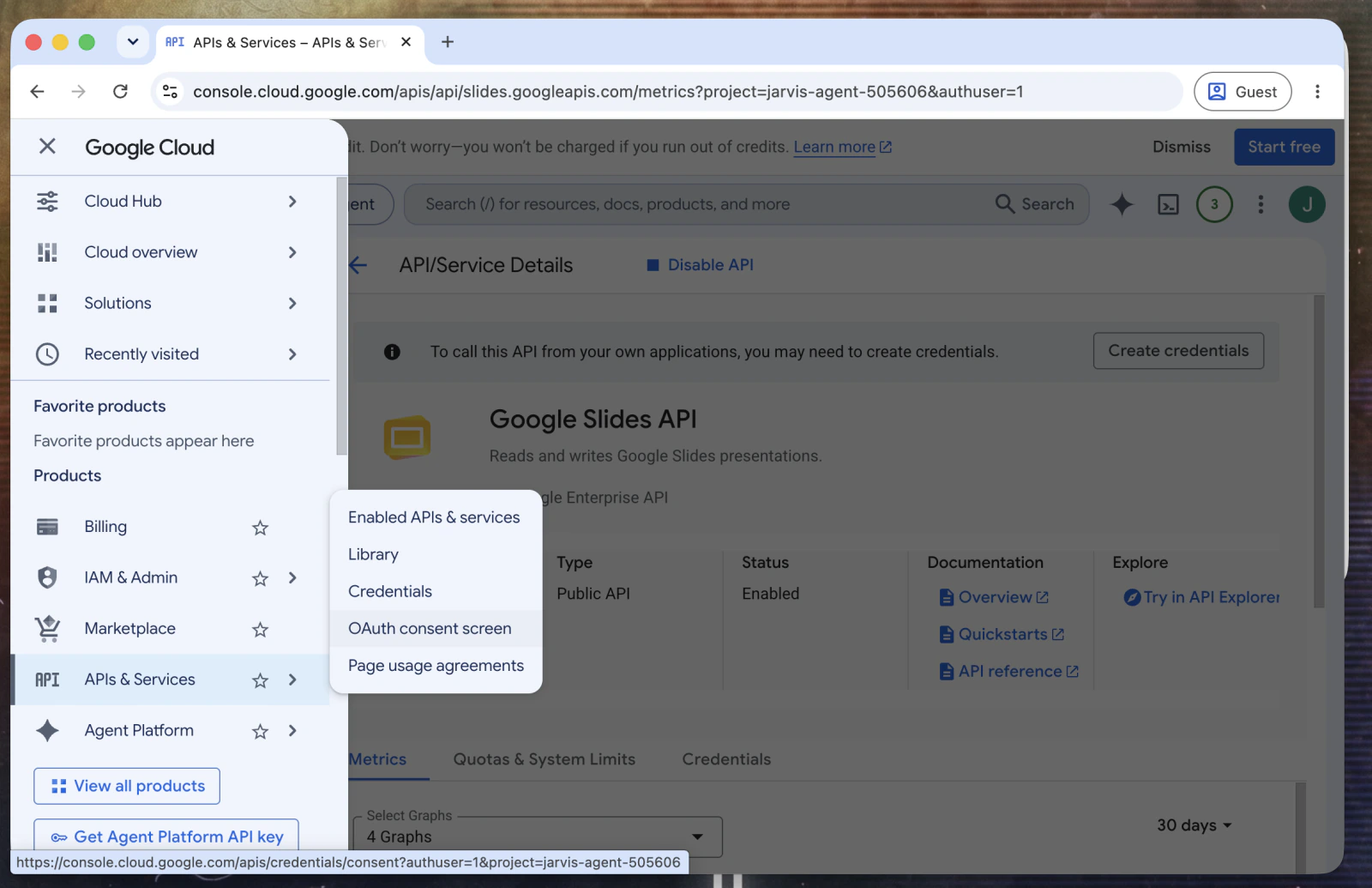Expand the Recently visited submenu arrow
Image resolution: width=1372 pixels, height=888 pixels.
click(292, 354)
